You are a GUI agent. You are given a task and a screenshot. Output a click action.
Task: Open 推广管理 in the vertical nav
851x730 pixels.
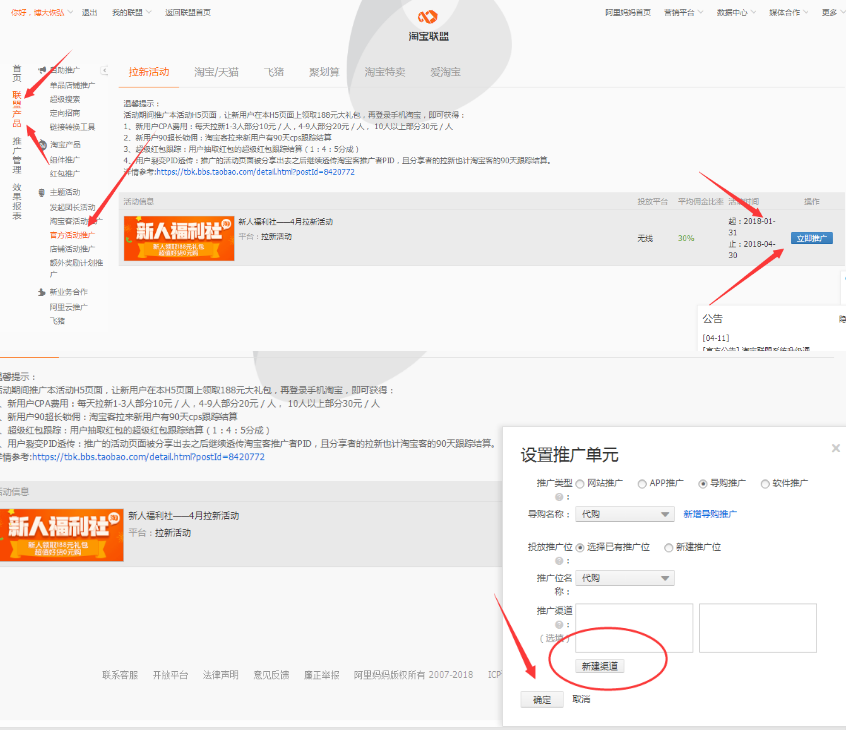point(17,155)
